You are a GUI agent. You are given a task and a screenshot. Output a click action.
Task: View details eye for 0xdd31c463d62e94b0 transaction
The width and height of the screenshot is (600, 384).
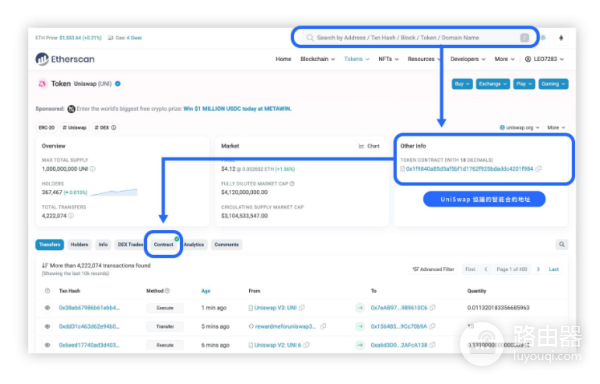tap(47, 326)
